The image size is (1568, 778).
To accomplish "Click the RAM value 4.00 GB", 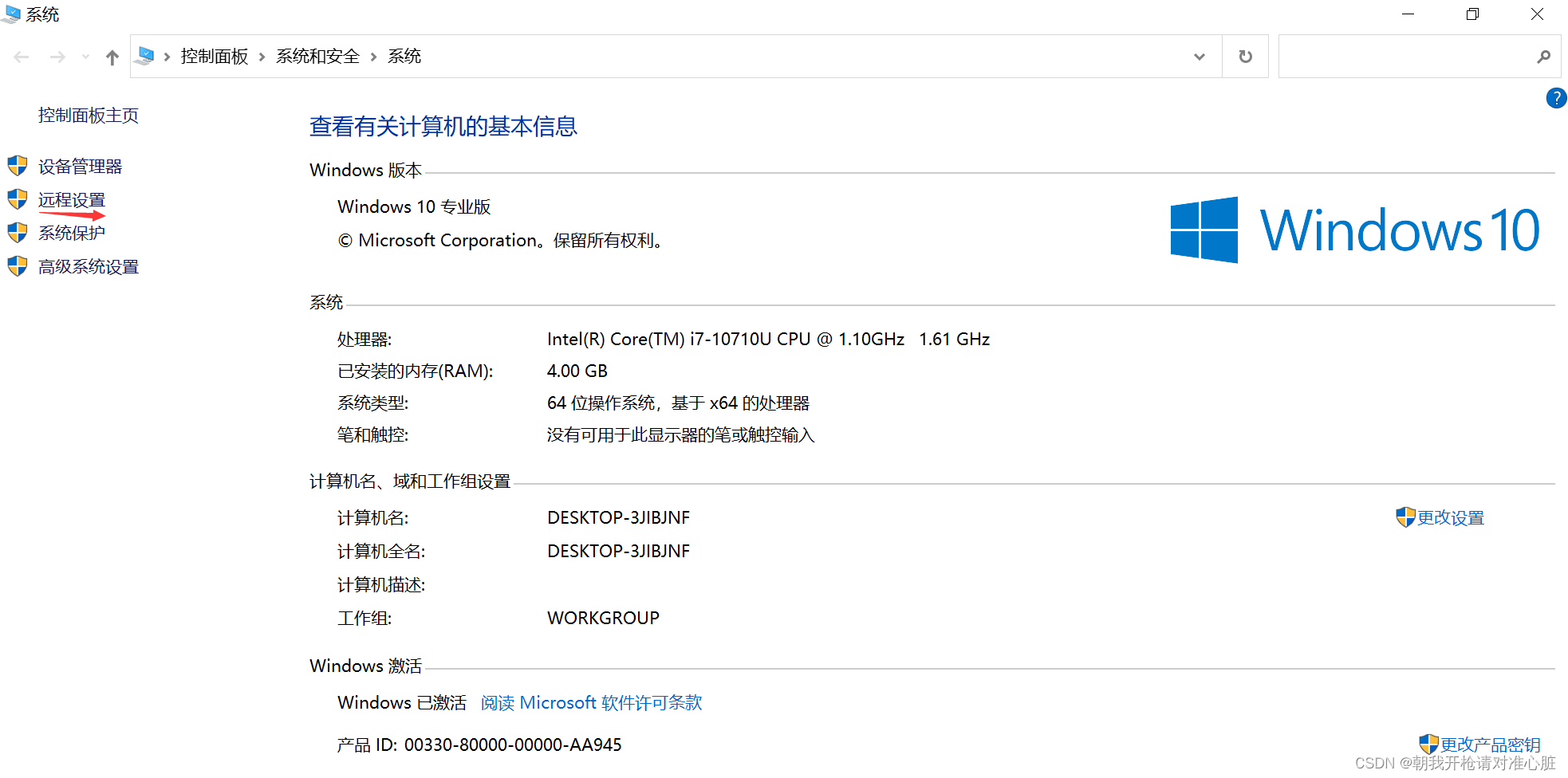I will point(577,371).
